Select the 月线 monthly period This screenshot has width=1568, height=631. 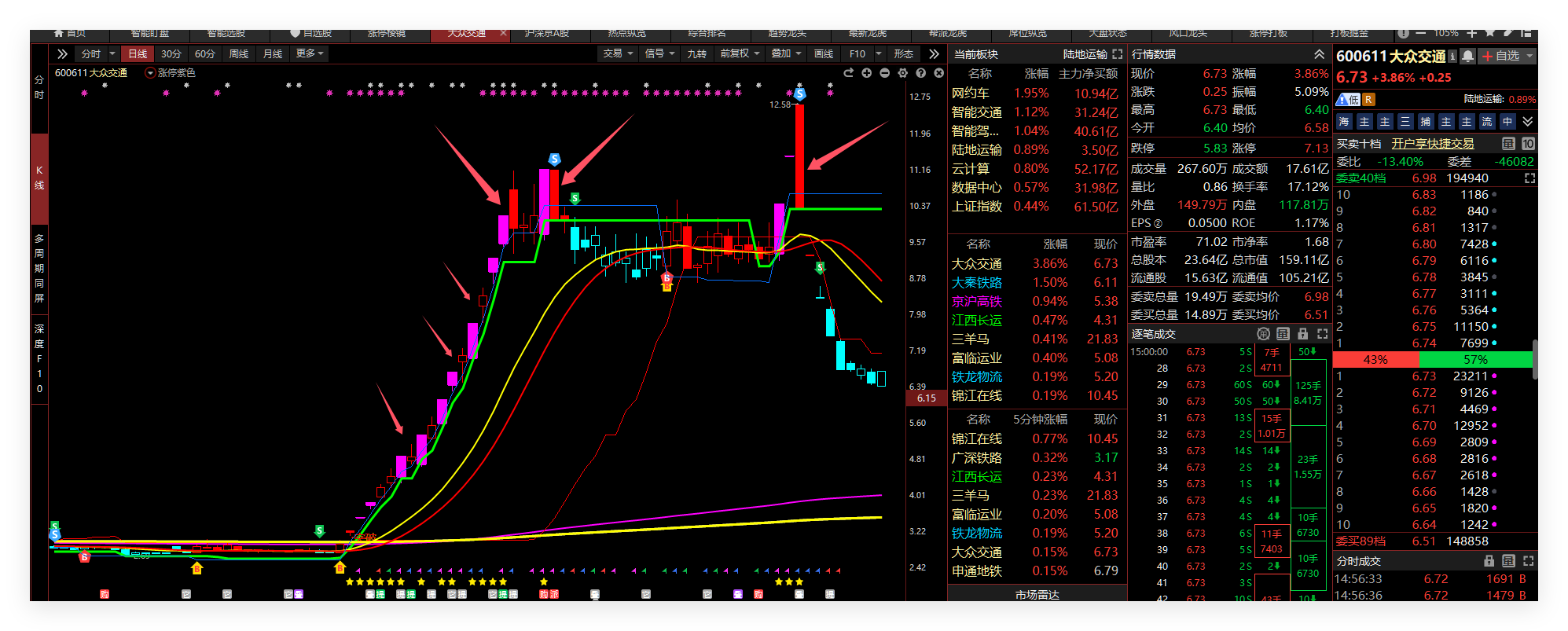point(272,53)
